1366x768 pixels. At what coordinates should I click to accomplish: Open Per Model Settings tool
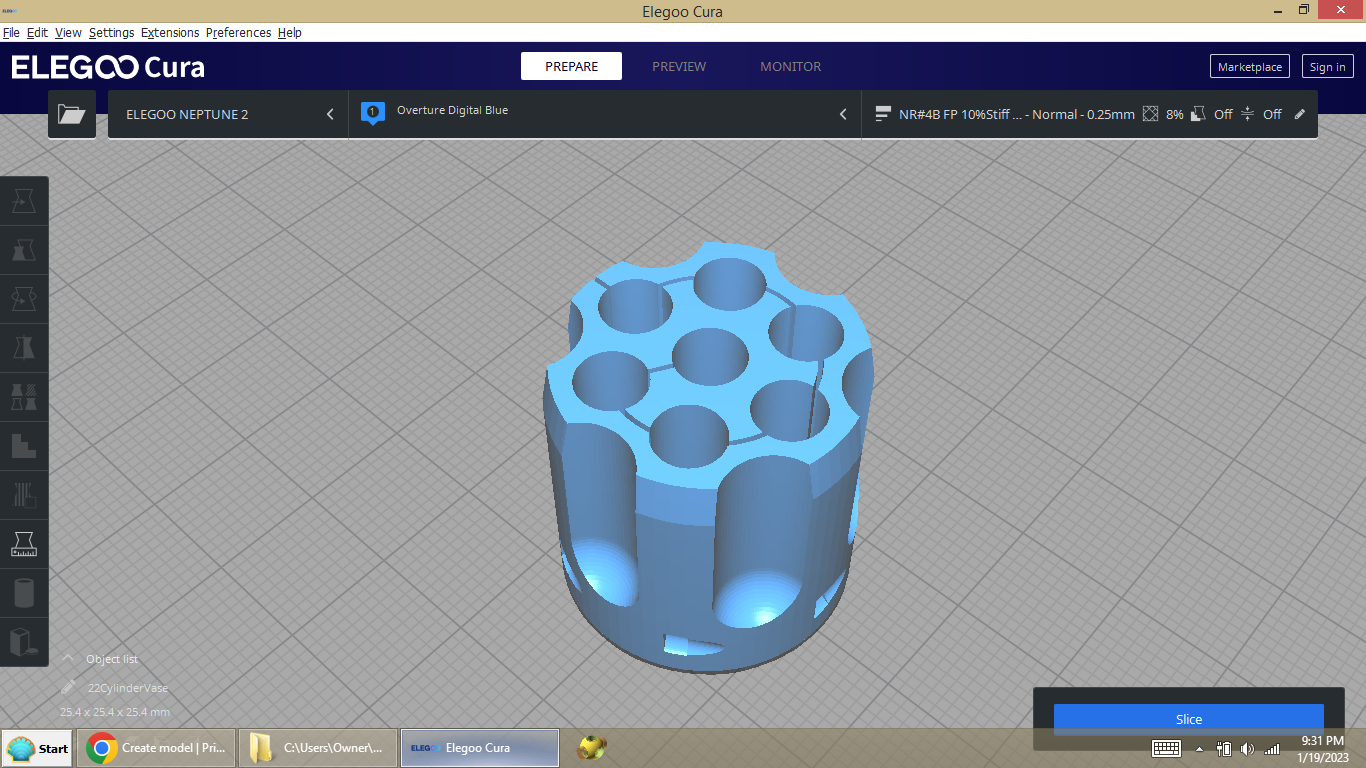coord(24,397)
